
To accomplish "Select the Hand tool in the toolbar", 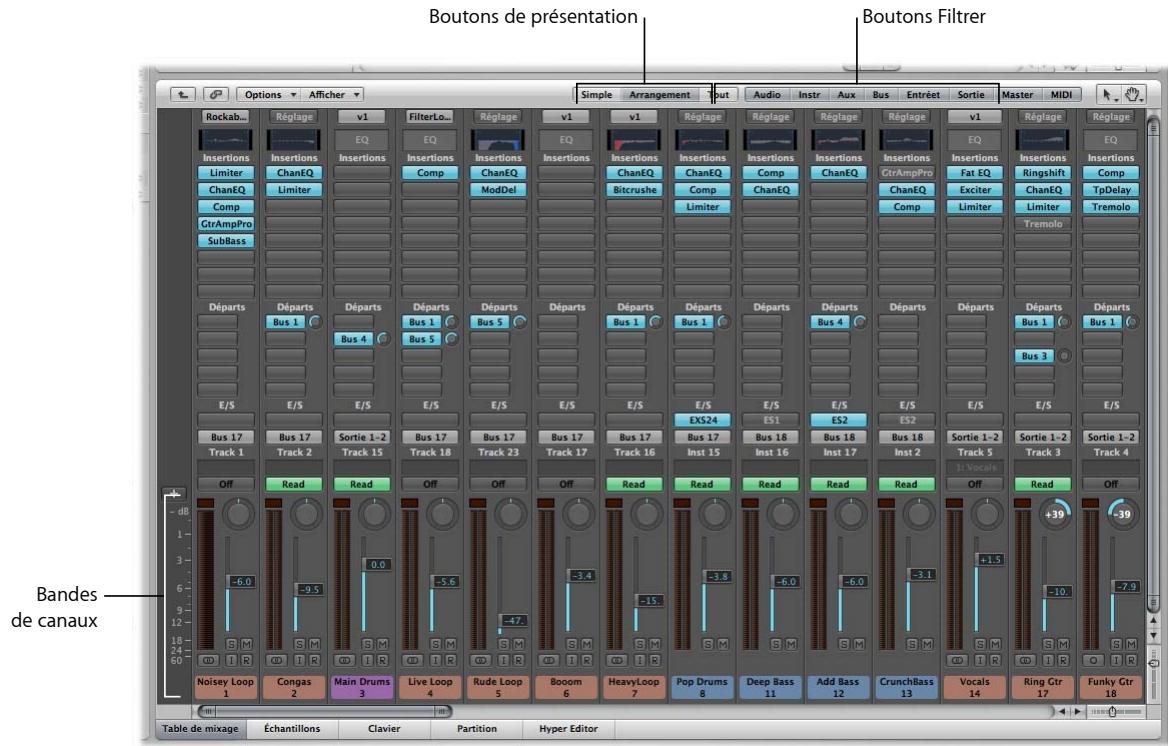I will click(x=1133, y=94).
